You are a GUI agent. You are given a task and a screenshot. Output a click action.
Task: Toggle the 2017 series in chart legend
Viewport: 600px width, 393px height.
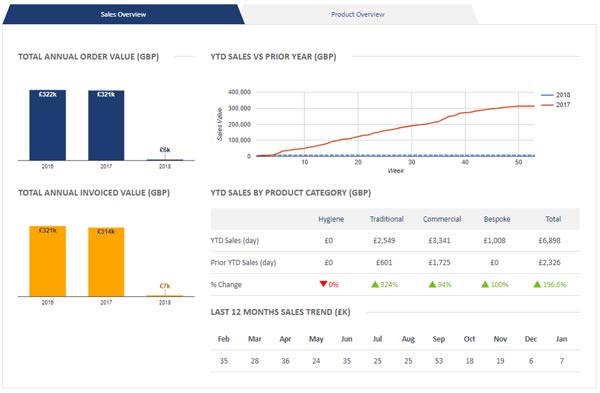click(x=556, y=104)
